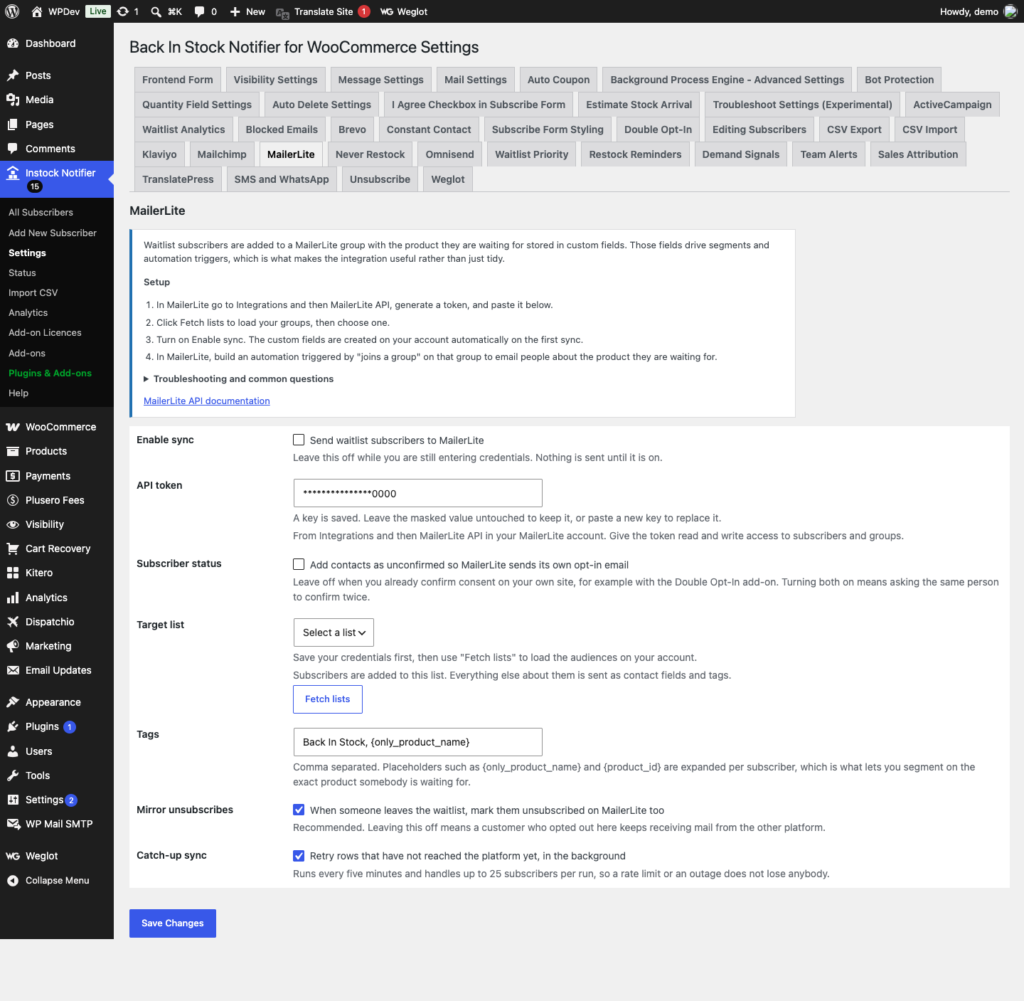Click the Products icon in sidebar
This screenshot has height=1001, width=1024.
[12, 451]
